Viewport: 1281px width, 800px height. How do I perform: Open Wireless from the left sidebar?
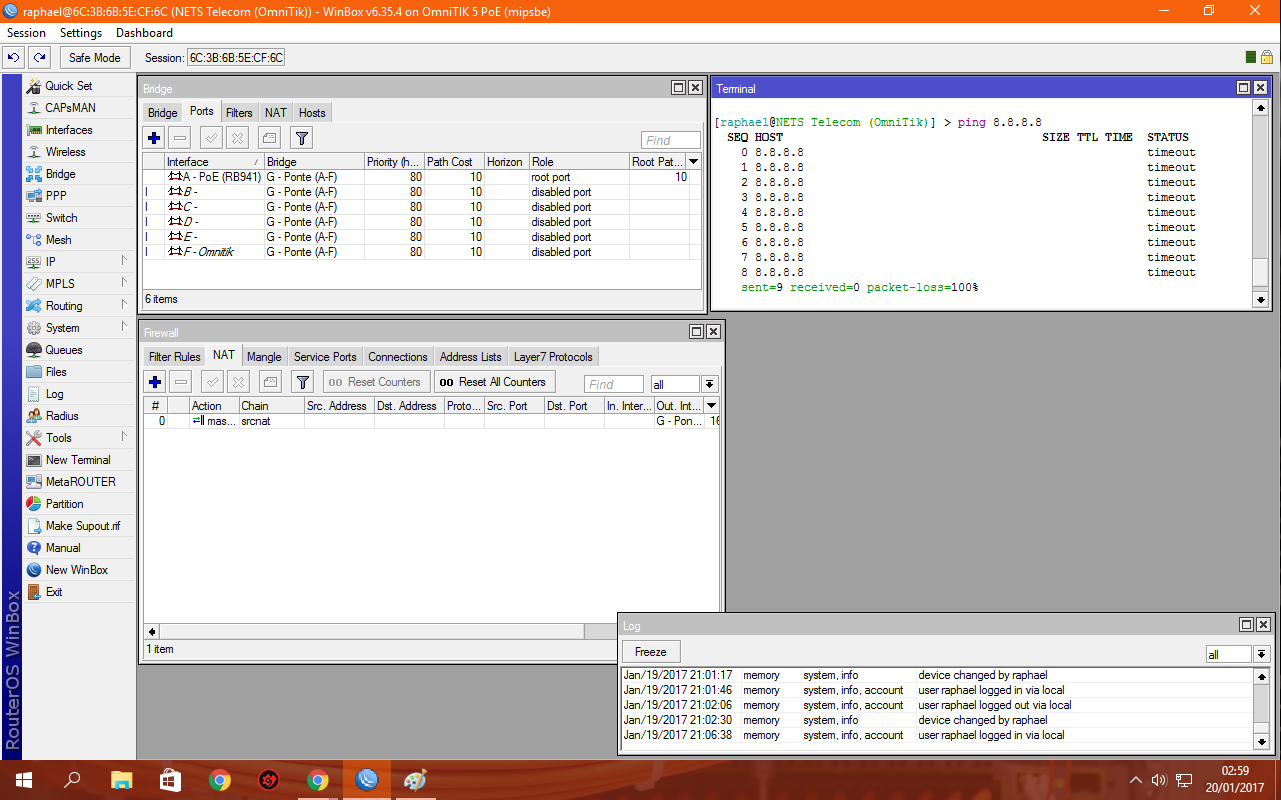tap(65, 152)
